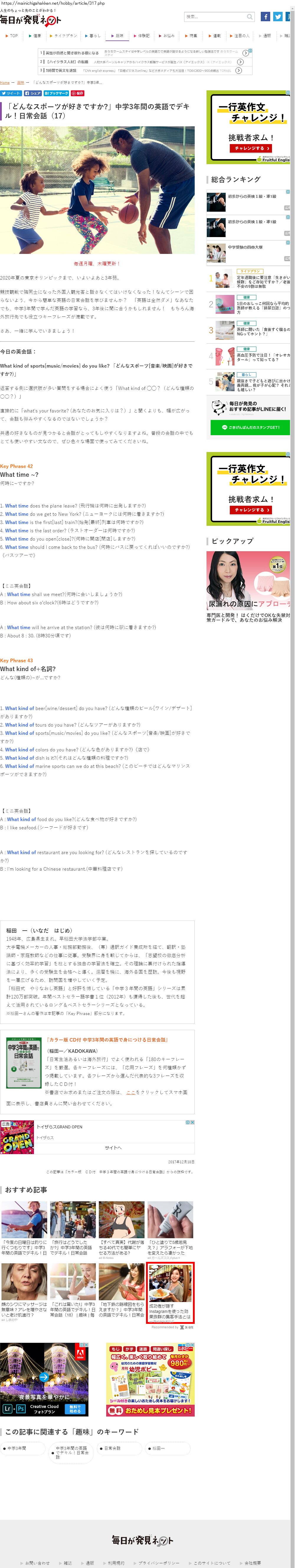Click green ごきげんぱんだのスタンプGET button
This screenshot has height=1568, width=295.
click(250, 427)
